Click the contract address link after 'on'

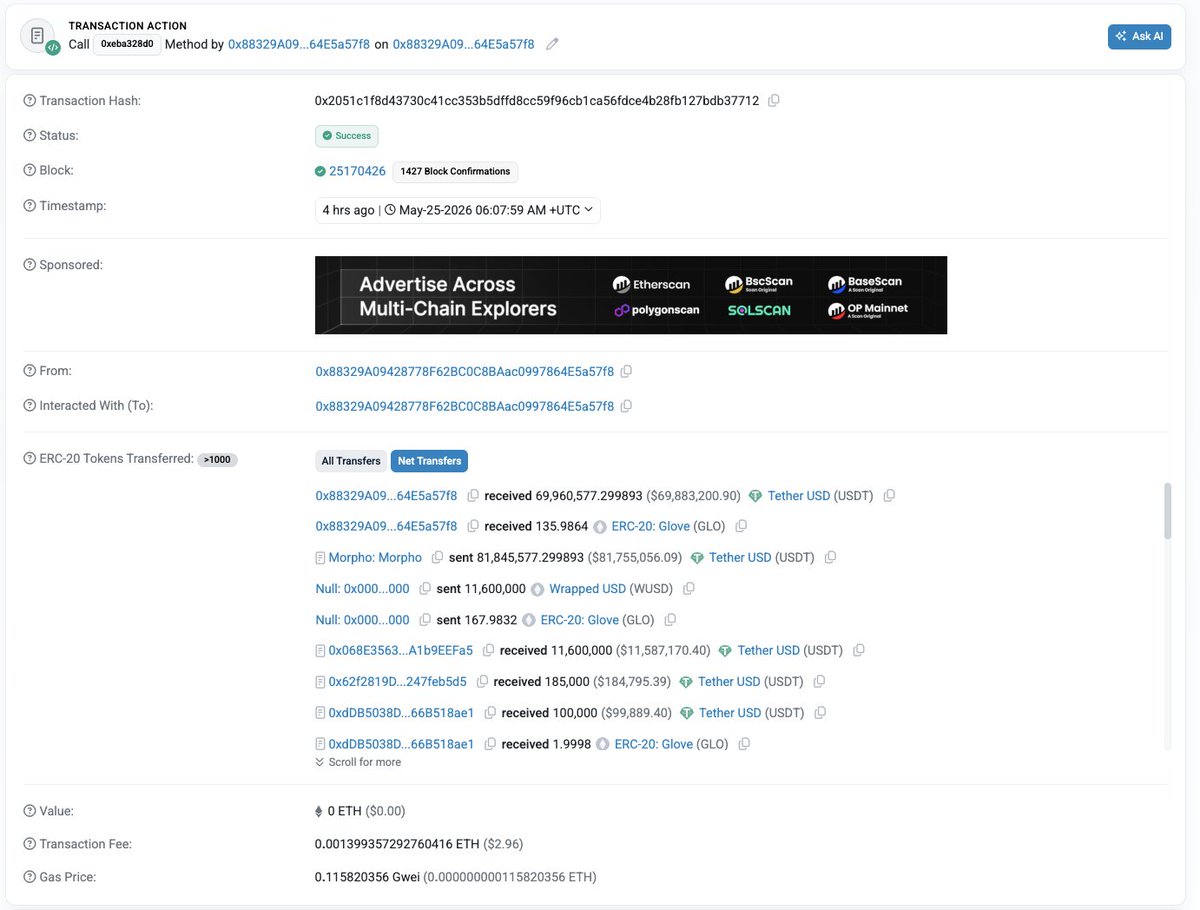point(464,44)
